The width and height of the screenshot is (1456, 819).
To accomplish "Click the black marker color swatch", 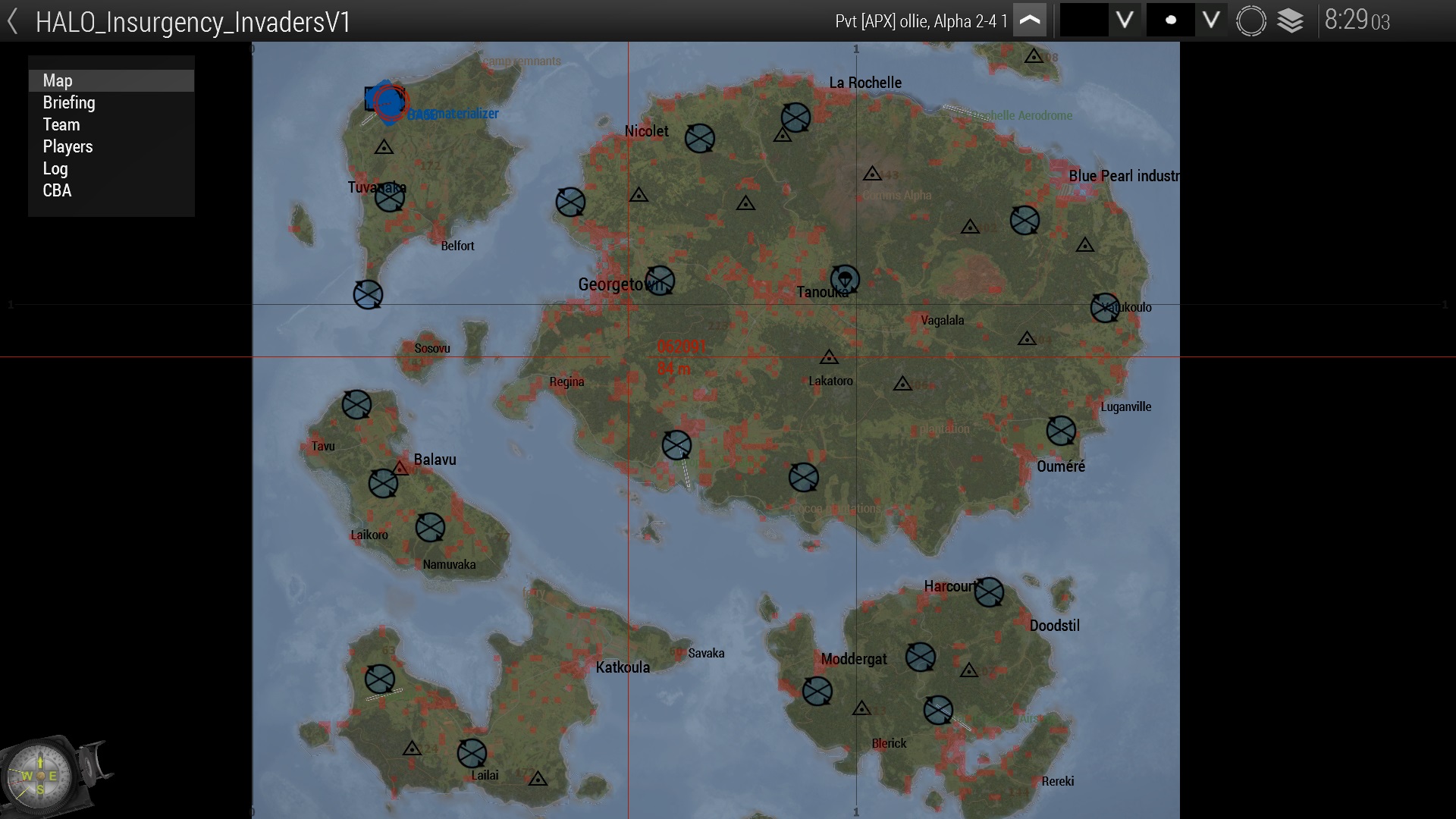I will pyautogui.click(x=1084, y=20).
